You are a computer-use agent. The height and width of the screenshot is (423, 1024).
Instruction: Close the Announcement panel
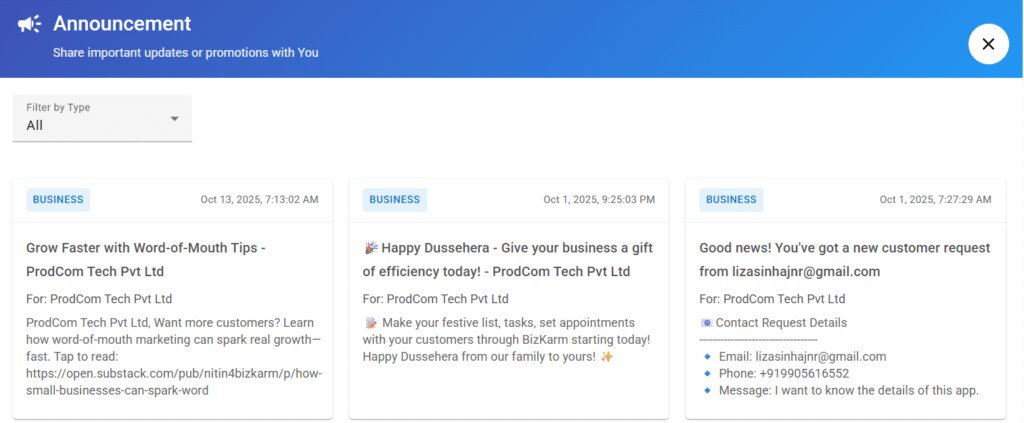988,44
